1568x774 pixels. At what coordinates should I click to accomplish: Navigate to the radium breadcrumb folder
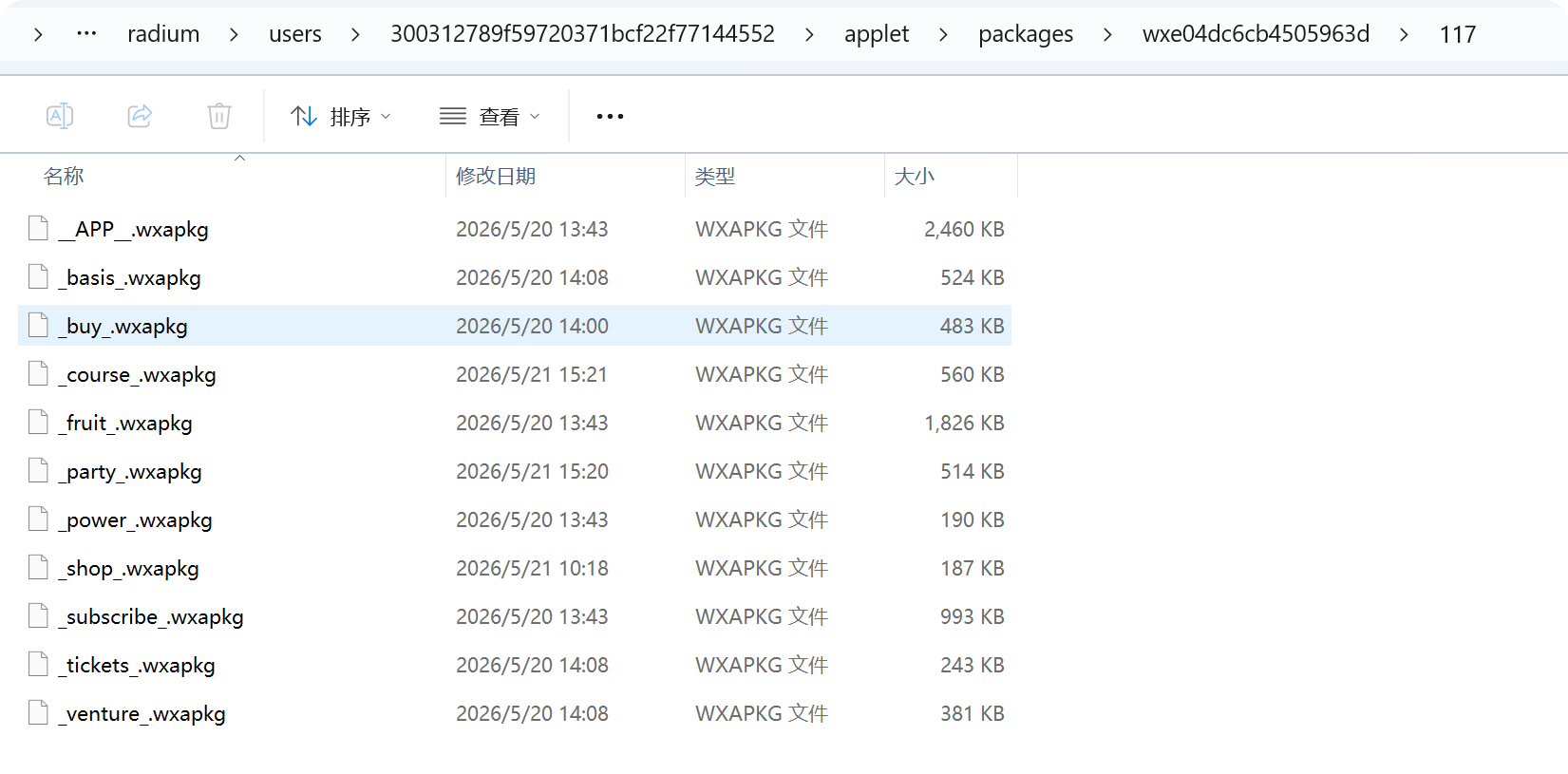[x=163, y=34]
